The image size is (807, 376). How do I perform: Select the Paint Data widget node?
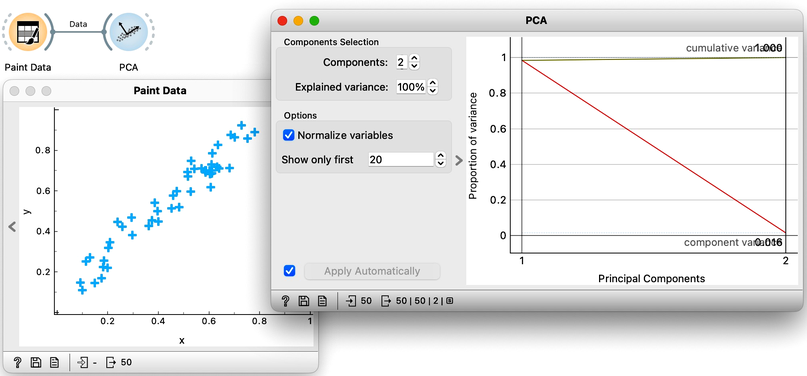[x=28, y=33]
